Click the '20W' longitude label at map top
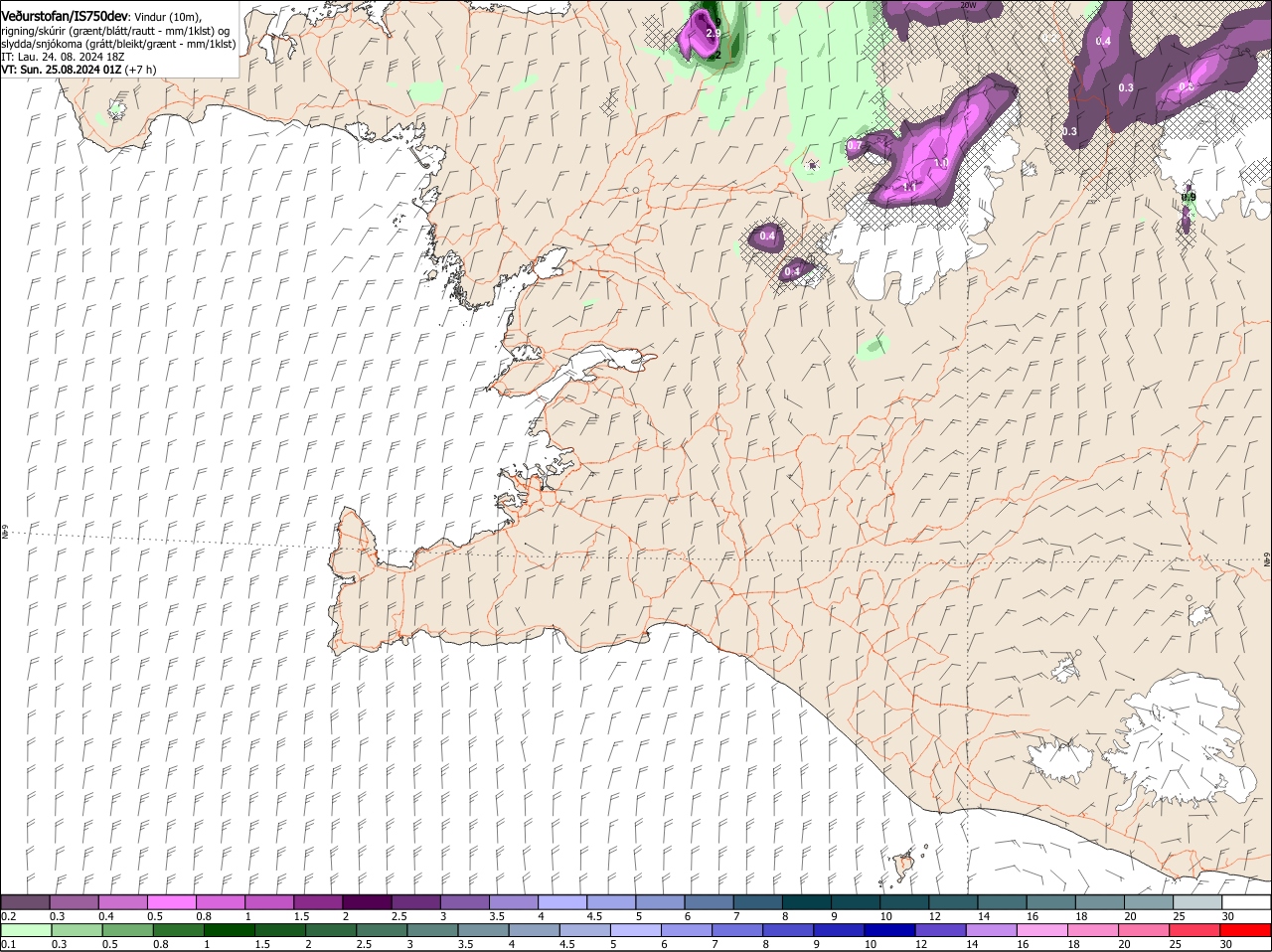This screenshot has height=952, width=1272. click(969, 5)
